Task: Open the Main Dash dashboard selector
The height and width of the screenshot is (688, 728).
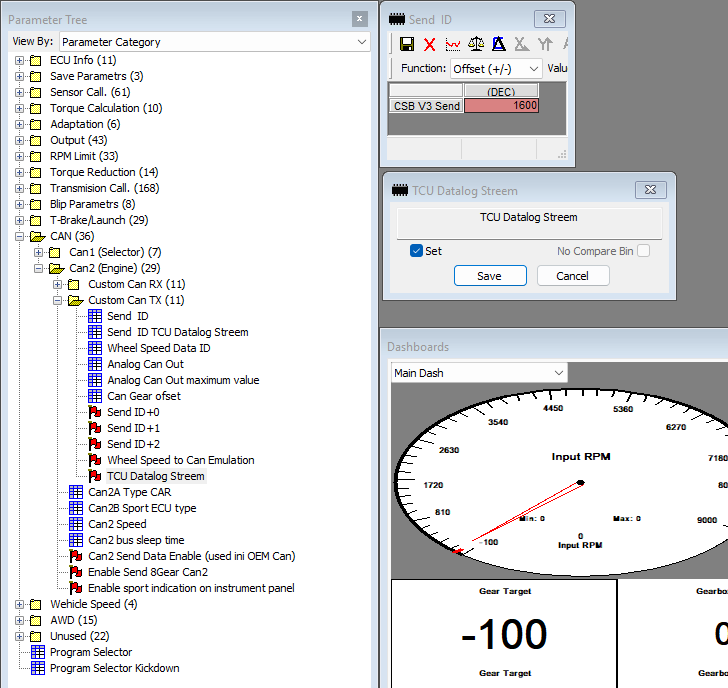Action: click(x=478, y=373)
